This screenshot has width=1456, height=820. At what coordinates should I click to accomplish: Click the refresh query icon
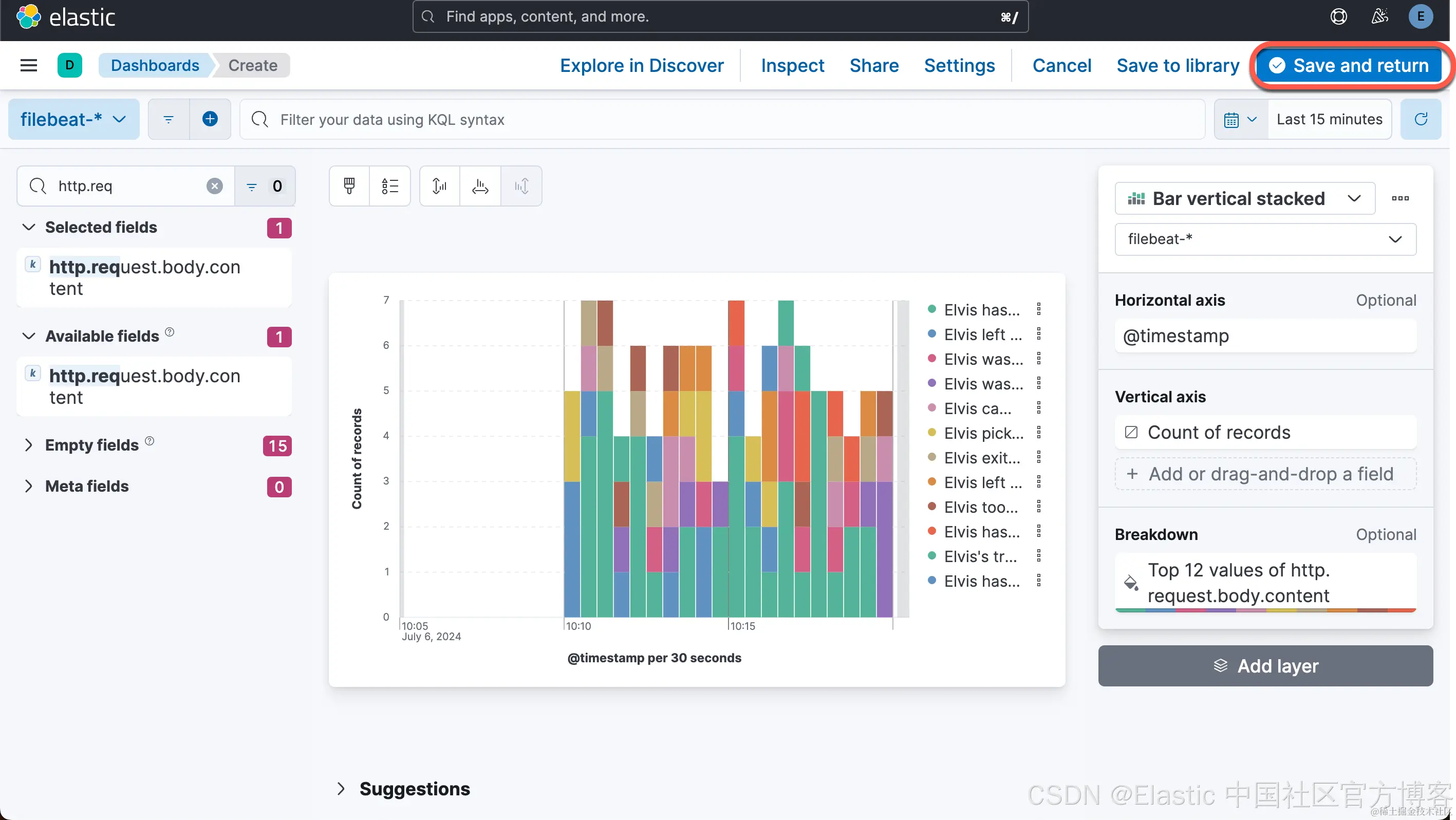(1421, 119)
